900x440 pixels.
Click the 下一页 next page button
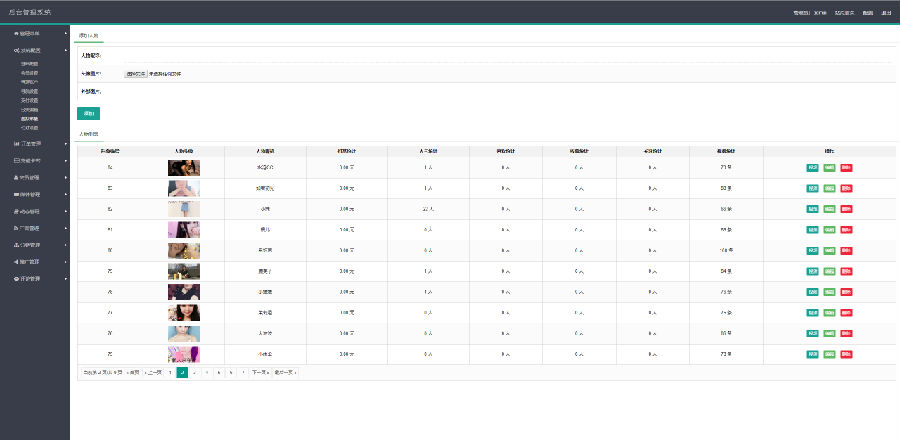[x=260, y=372]
